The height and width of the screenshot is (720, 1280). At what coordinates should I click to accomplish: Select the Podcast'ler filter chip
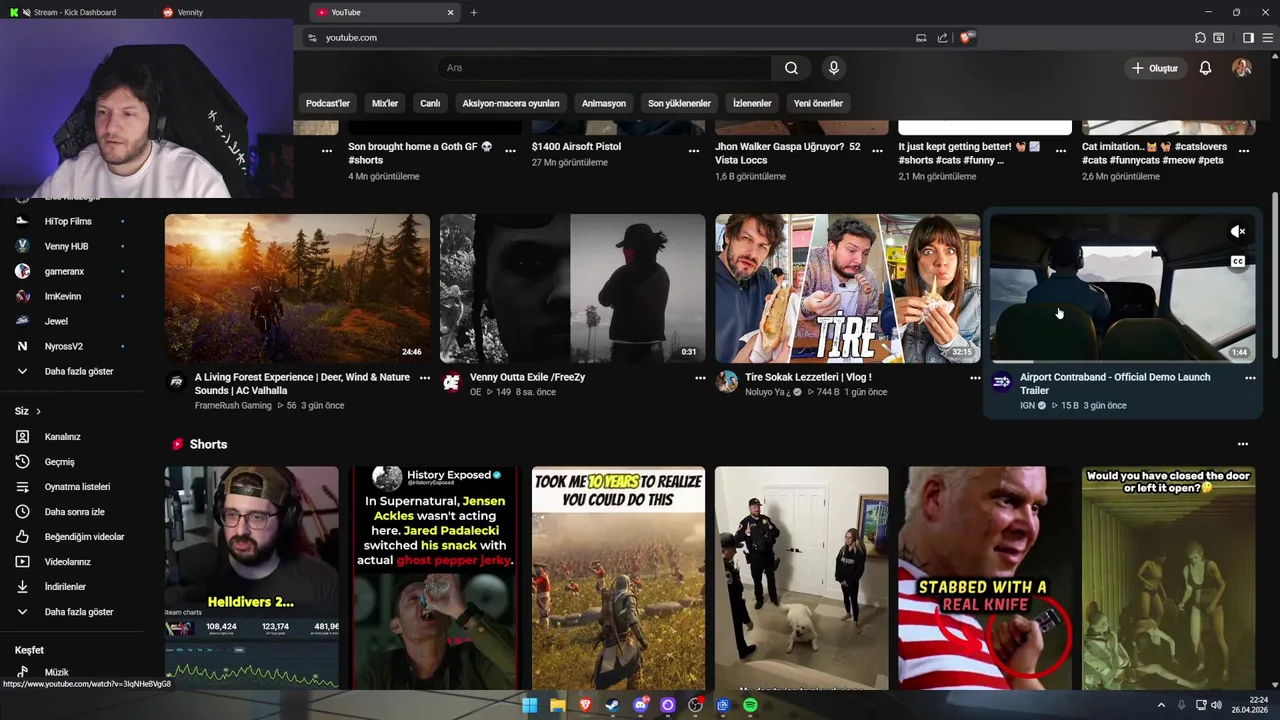coord(327,103)
